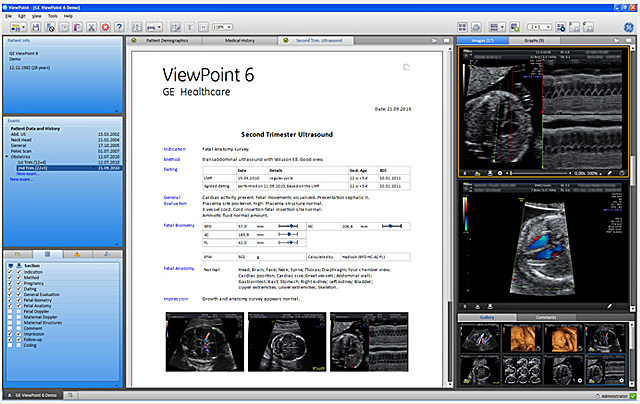Click the pencil icon under the Doppler image
640x404 pixels.
tap(609, 306)
